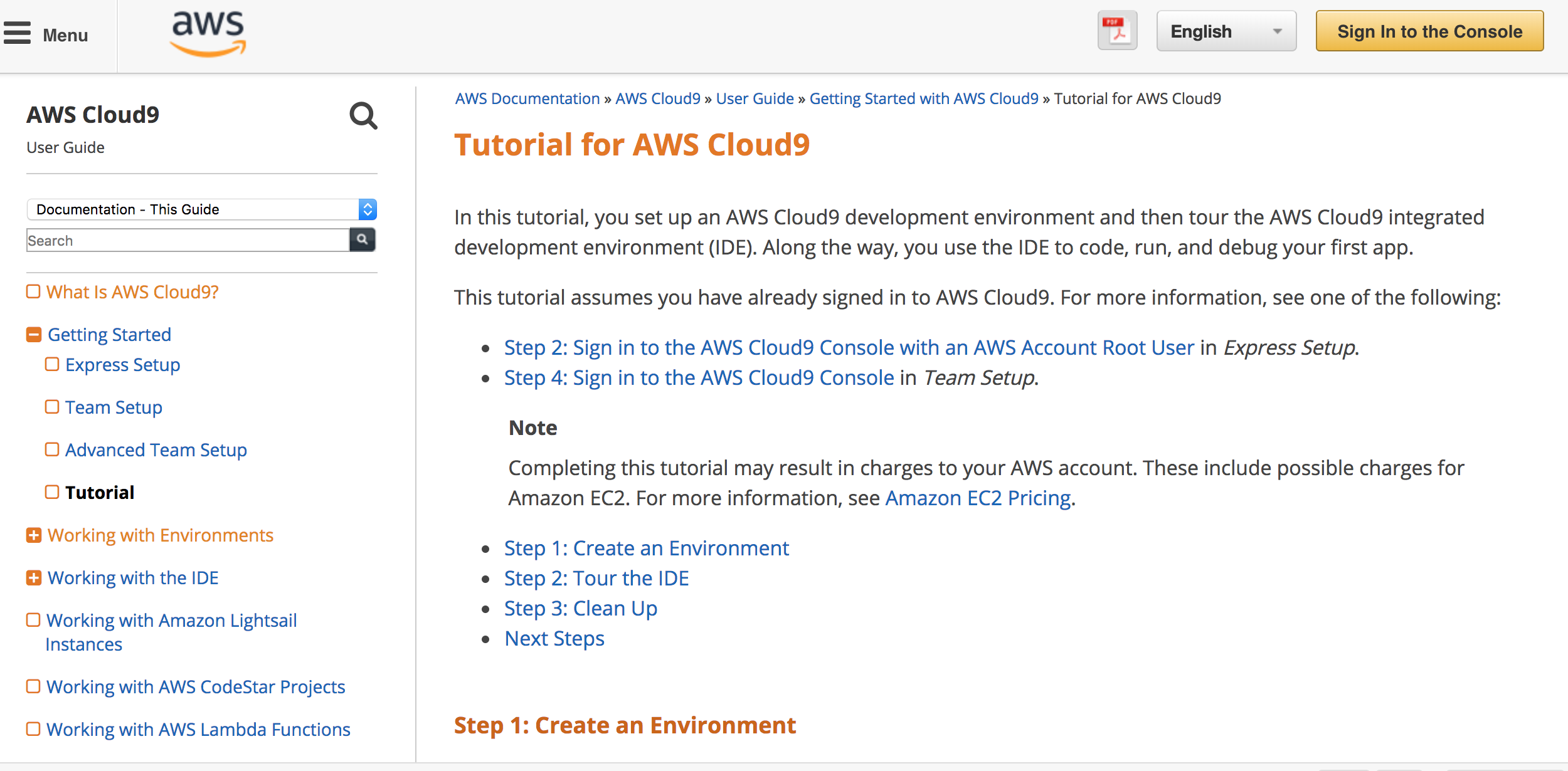Open Documentation - This Guide dropdown

(x=201, y=209)
